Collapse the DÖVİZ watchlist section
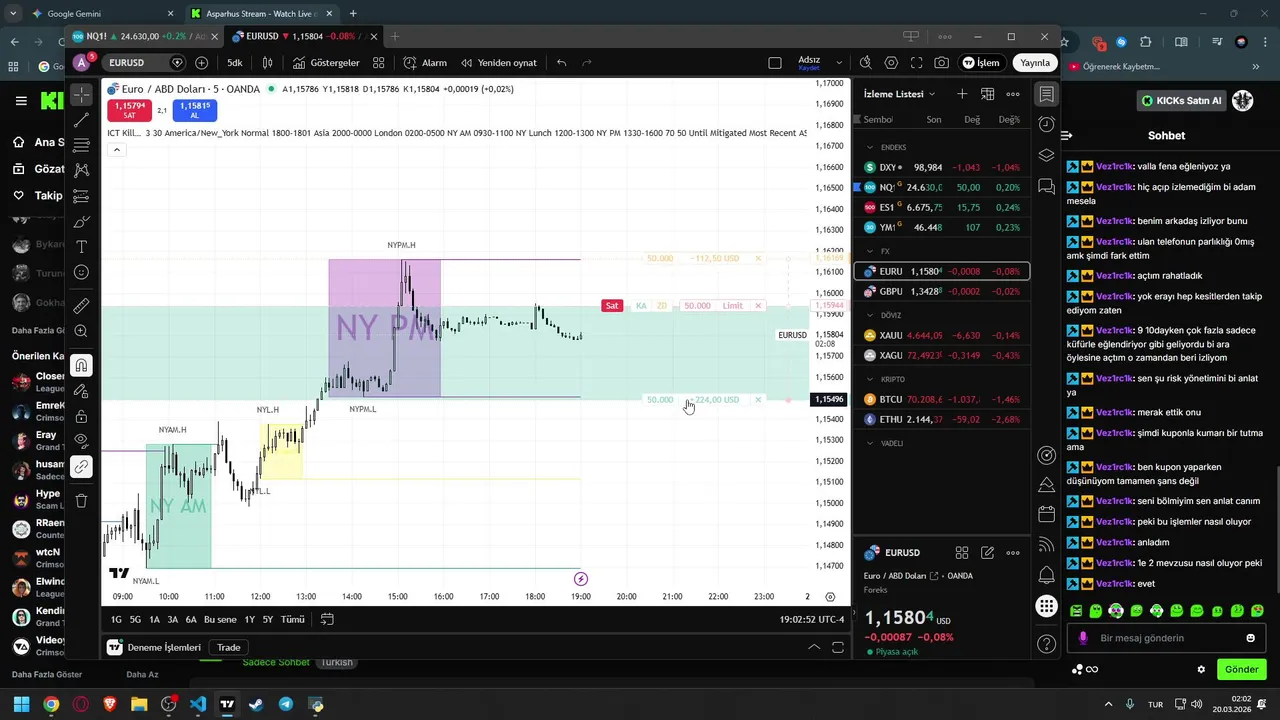 870,315
